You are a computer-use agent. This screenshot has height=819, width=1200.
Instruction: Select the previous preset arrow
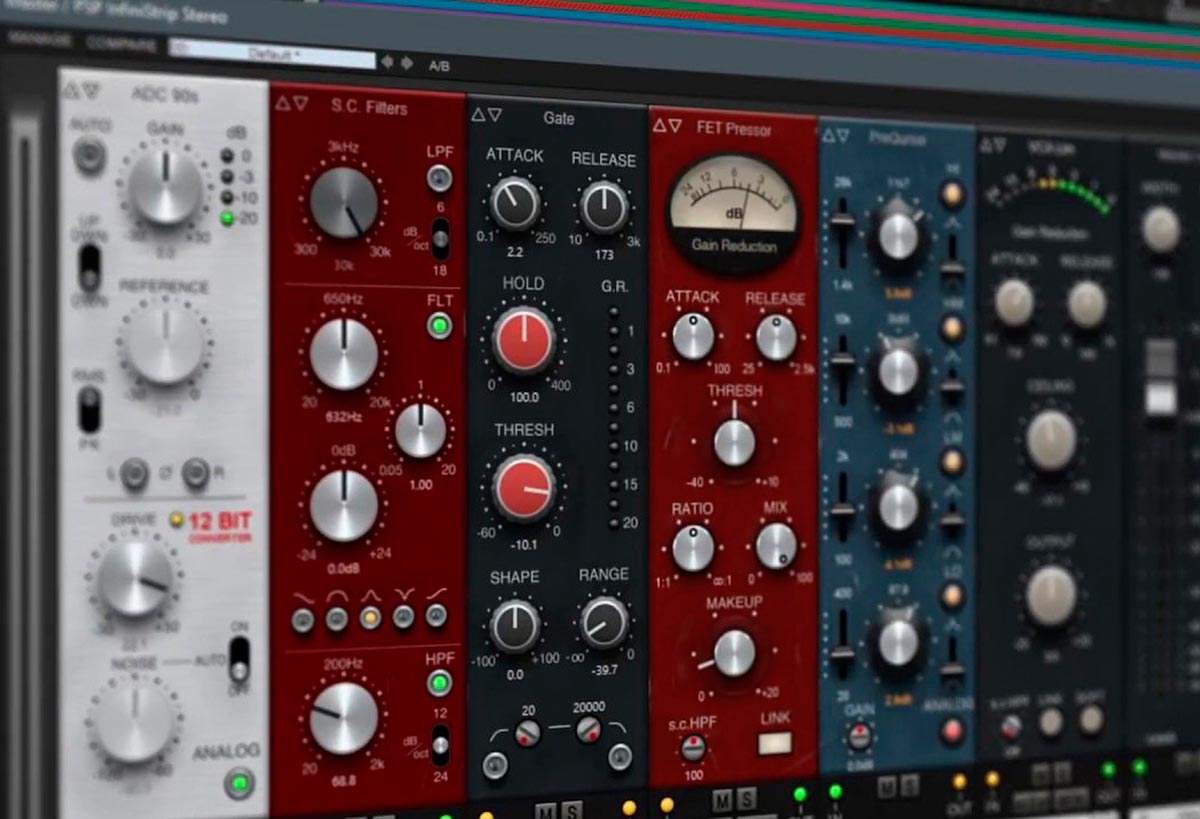pos(387,62)
